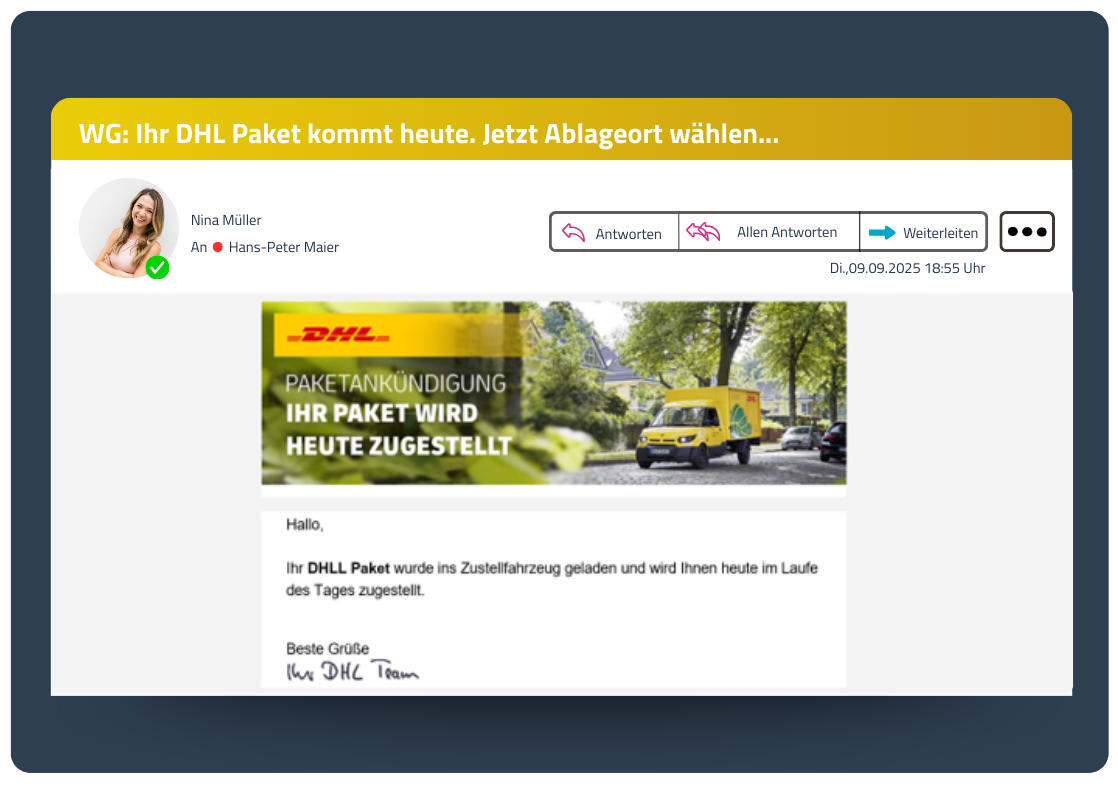
Task: Click the blue forward arrow icon
Action: click(x=882, y=232)
